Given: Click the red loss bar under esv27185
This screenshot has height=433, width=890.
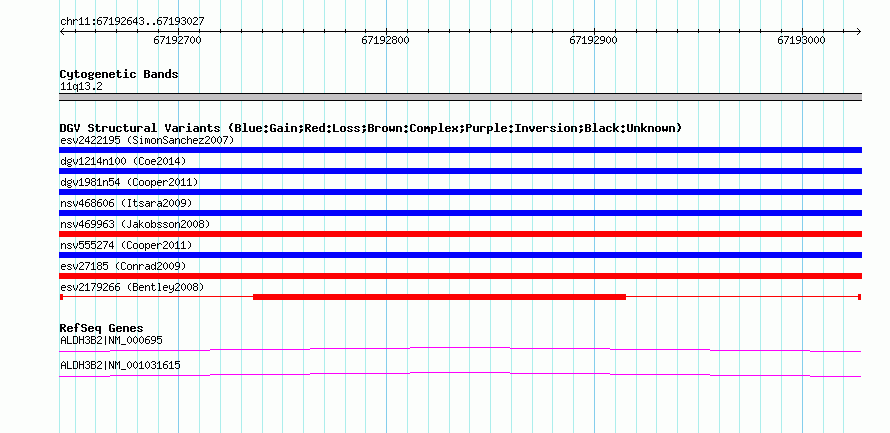Looking at the screenshot, I should pos(460,276).
